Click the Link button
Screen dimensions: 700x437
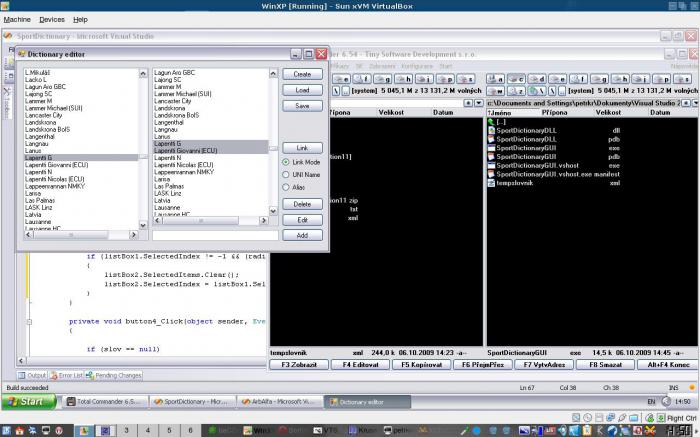(302, 148)
